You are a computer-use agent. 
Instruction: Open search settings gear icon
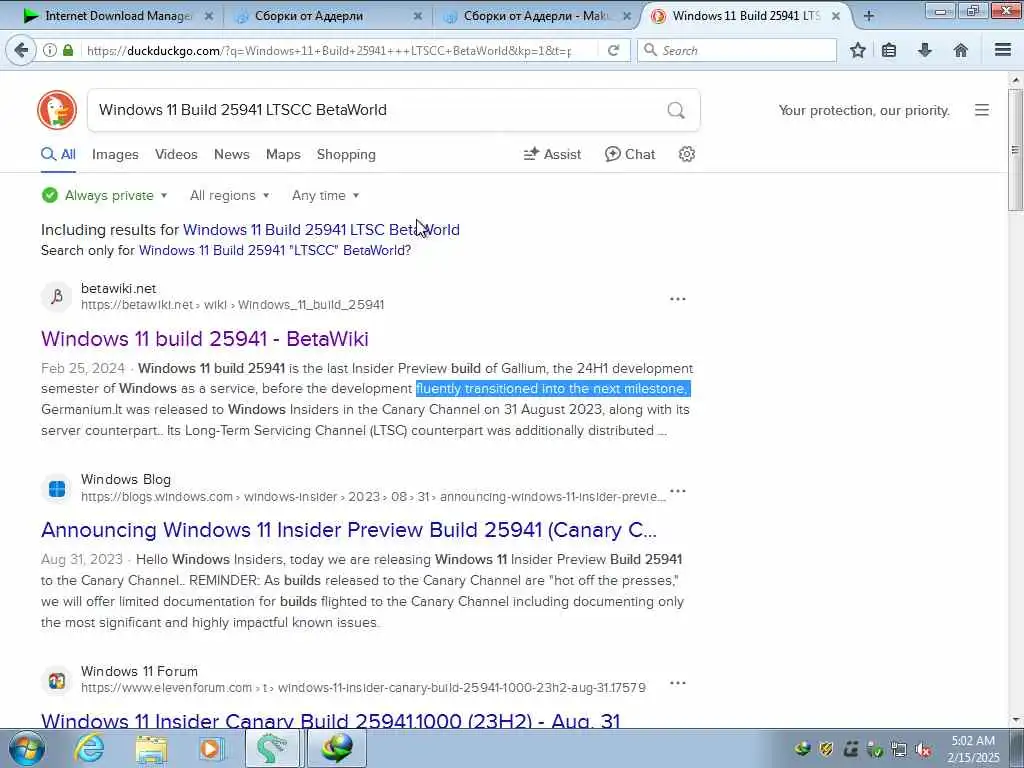click(686, 154)
